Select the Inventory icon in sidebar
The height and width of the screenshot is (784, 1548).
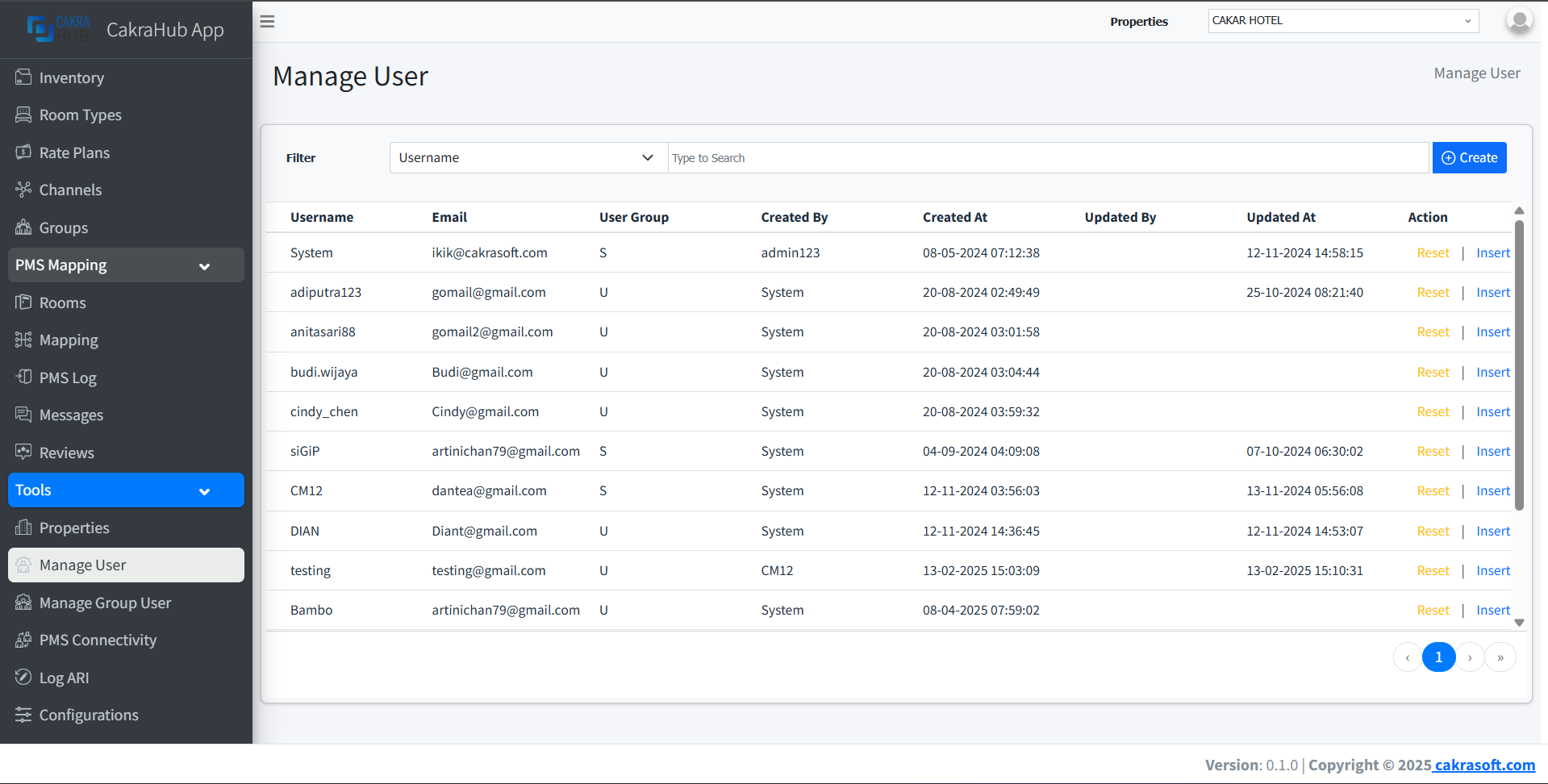pyautogui.click(x=24, y=77)
